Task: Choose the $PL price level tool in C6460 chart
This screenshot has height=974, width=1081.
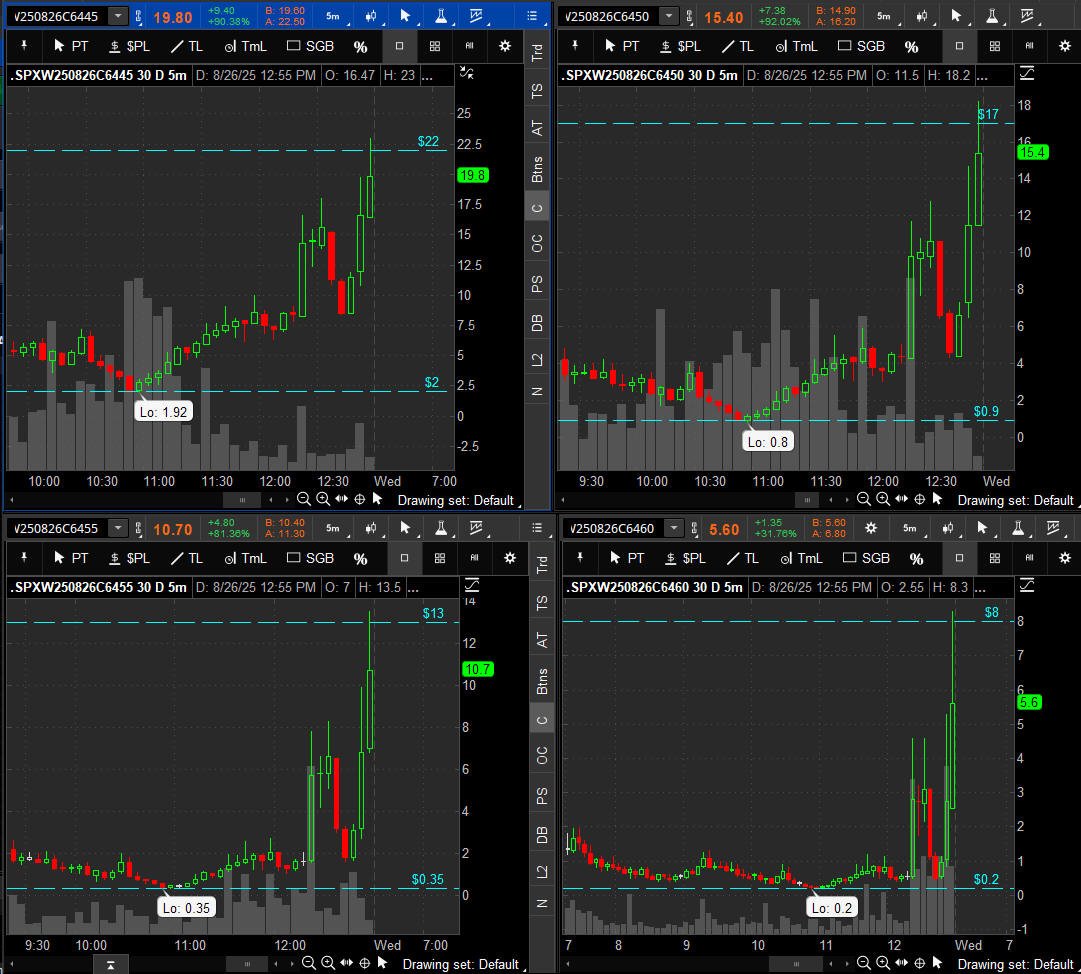Action: pos(679,558)
